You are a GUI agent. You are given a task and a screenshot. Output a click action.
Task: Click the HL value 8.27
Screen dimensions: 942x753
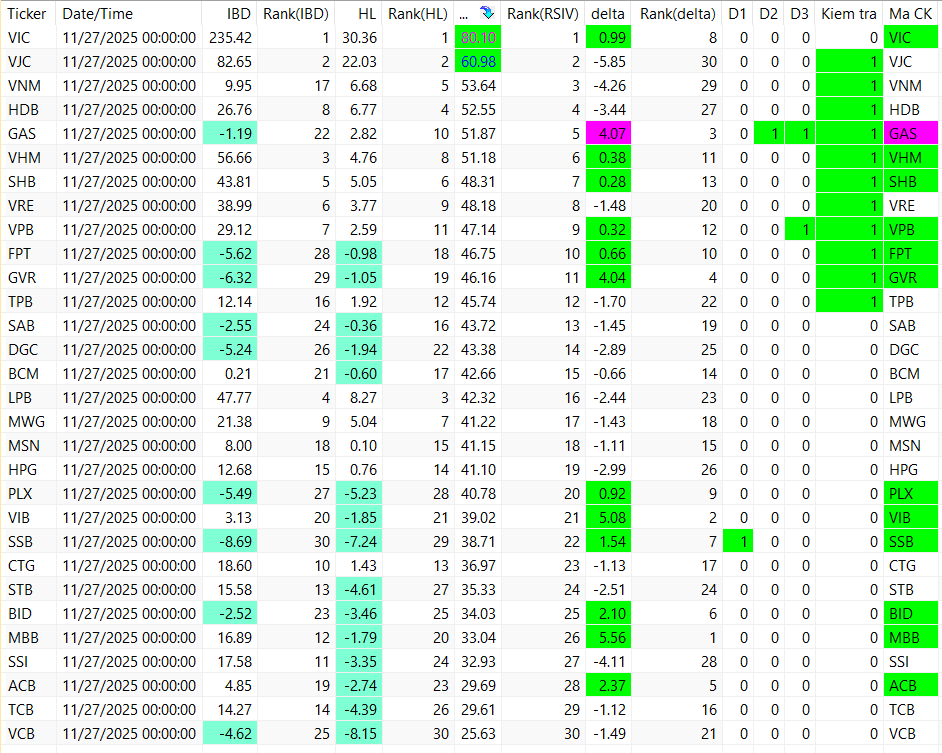(x=363, y=397)
